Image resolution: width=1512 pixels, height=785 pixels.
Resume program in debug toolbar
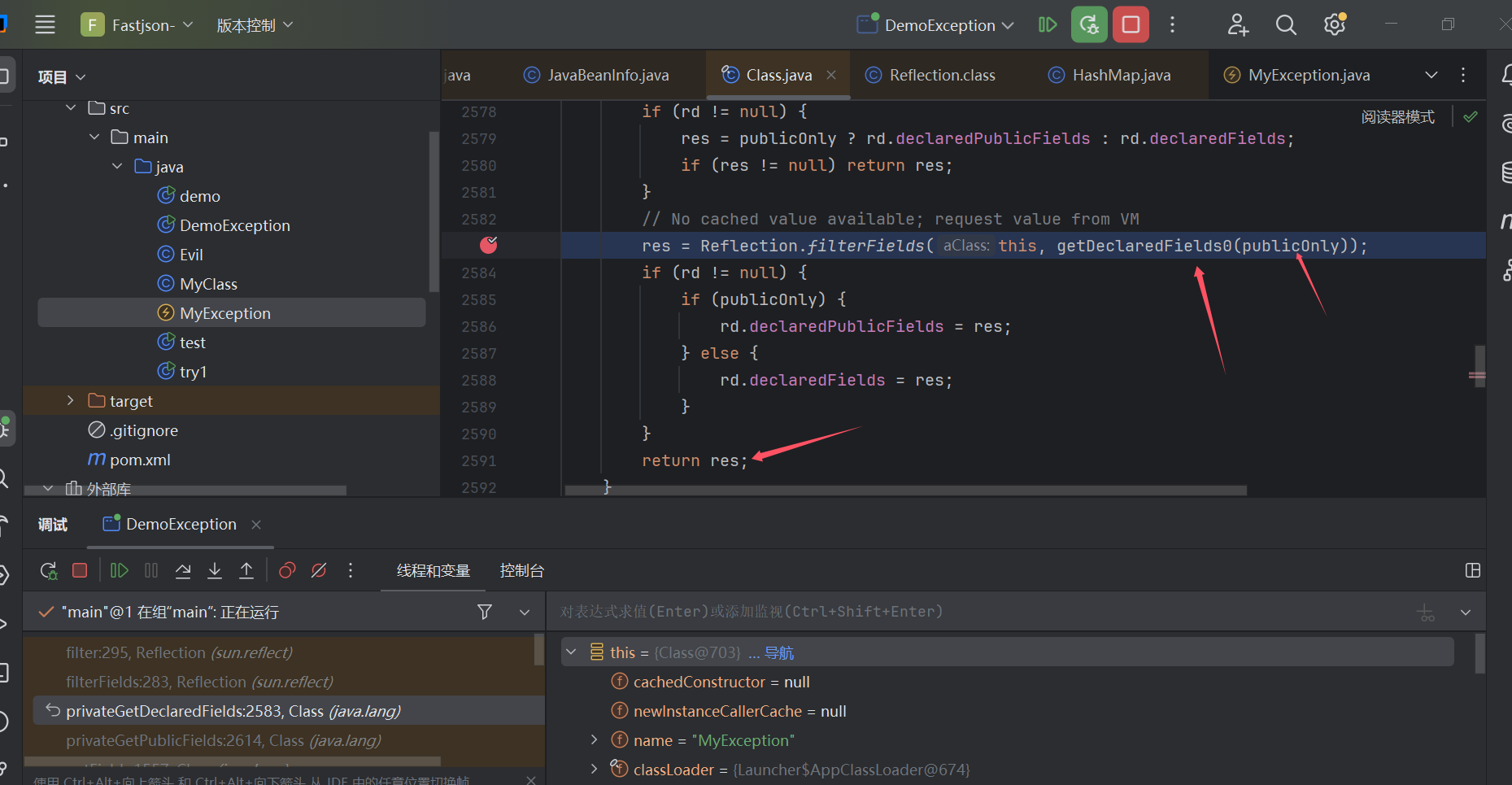[120, 570]
